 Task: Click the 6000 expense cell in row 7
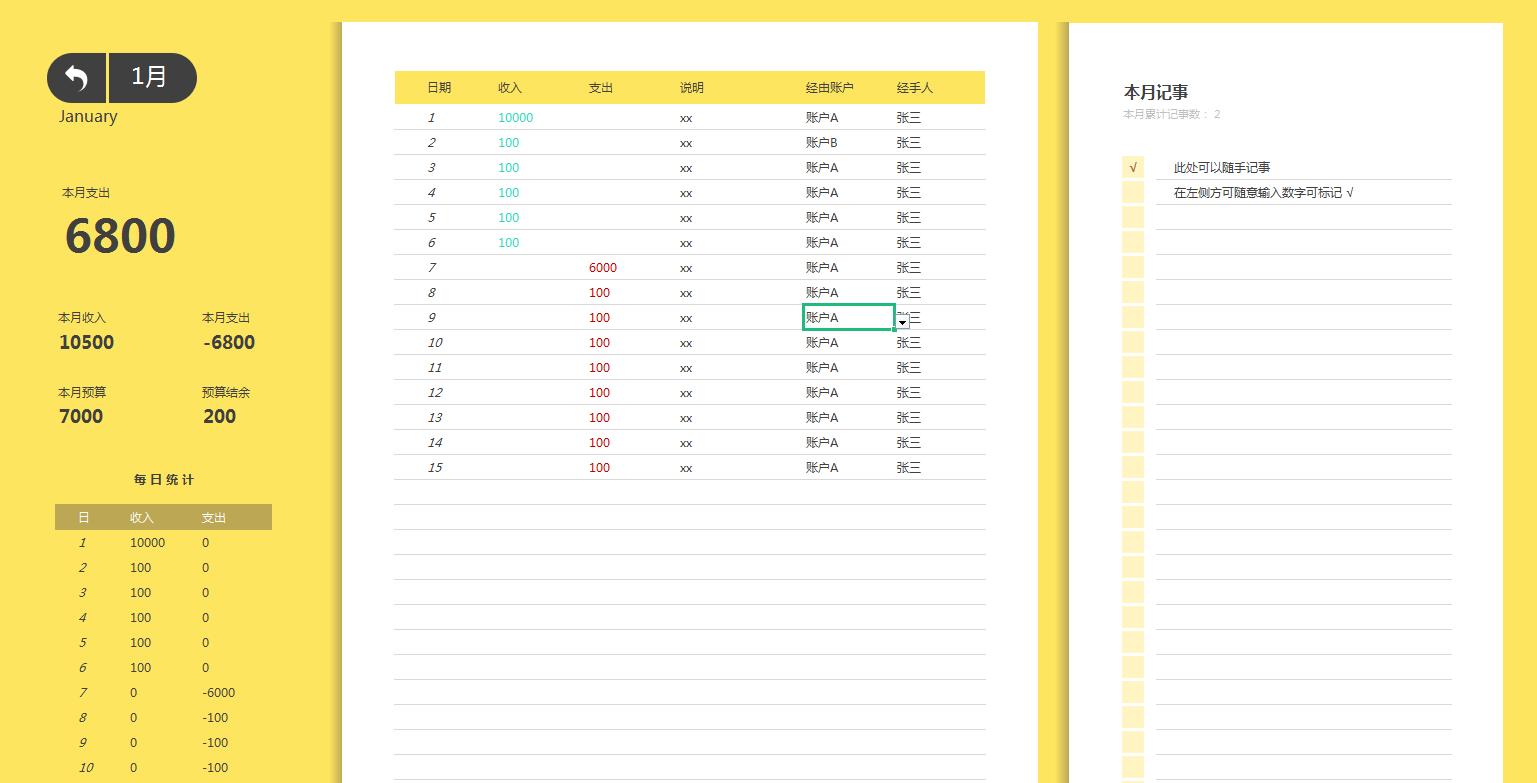pos(603,267)
